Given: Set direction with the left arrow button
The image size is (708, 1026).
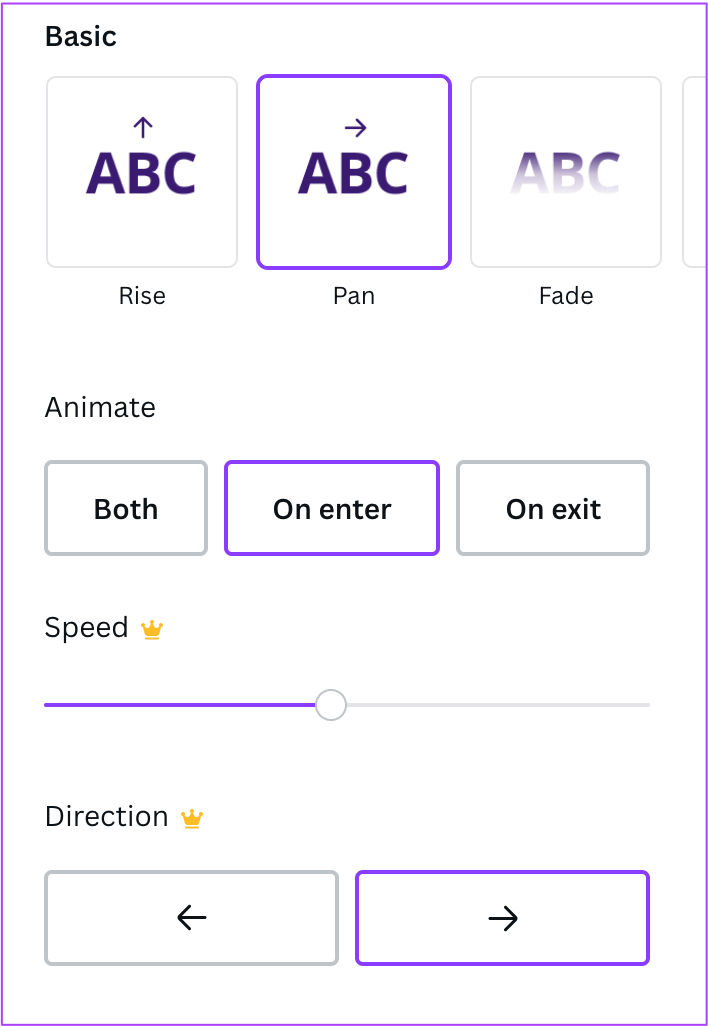Looking at the screenshot, I should (191, 918).
